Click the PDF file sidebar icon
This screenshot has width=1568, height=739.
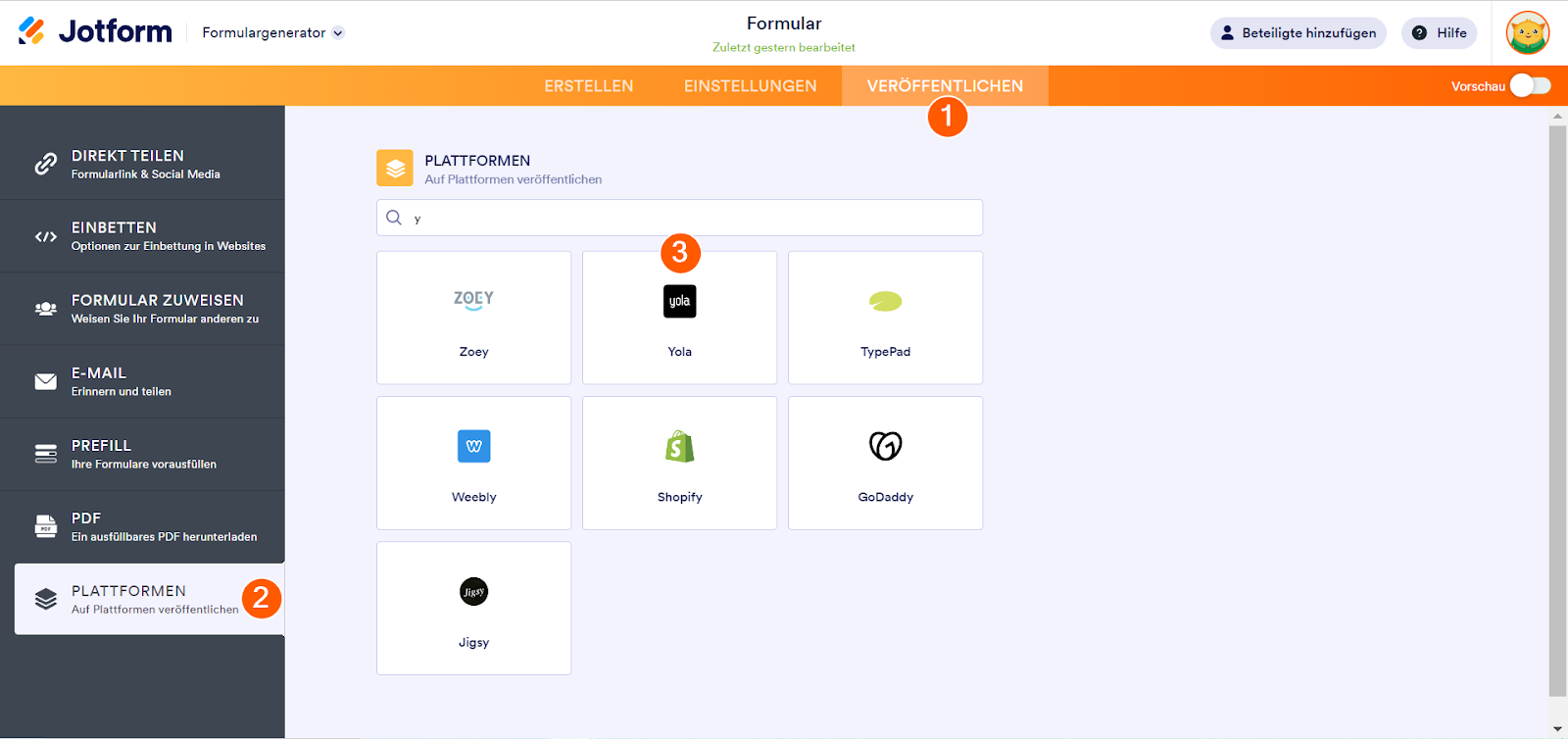[46, 526]
